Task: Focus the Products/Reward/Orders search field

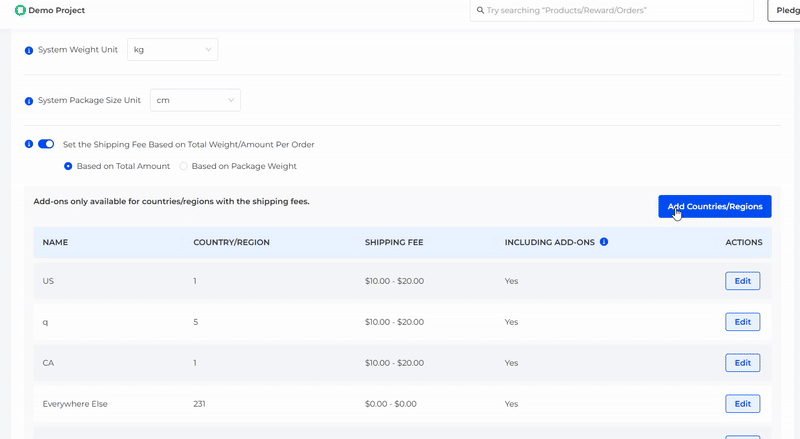Action: [x=615, y=10]
